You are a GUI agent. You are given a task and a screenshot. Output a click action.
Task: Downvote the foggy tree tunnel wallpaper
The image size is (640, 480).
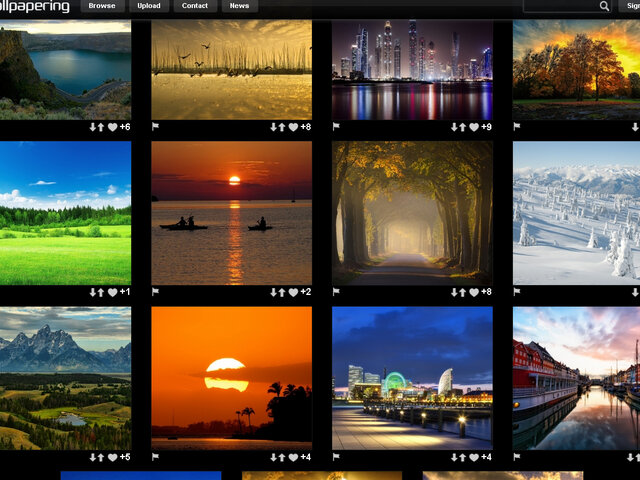[454, 292]
